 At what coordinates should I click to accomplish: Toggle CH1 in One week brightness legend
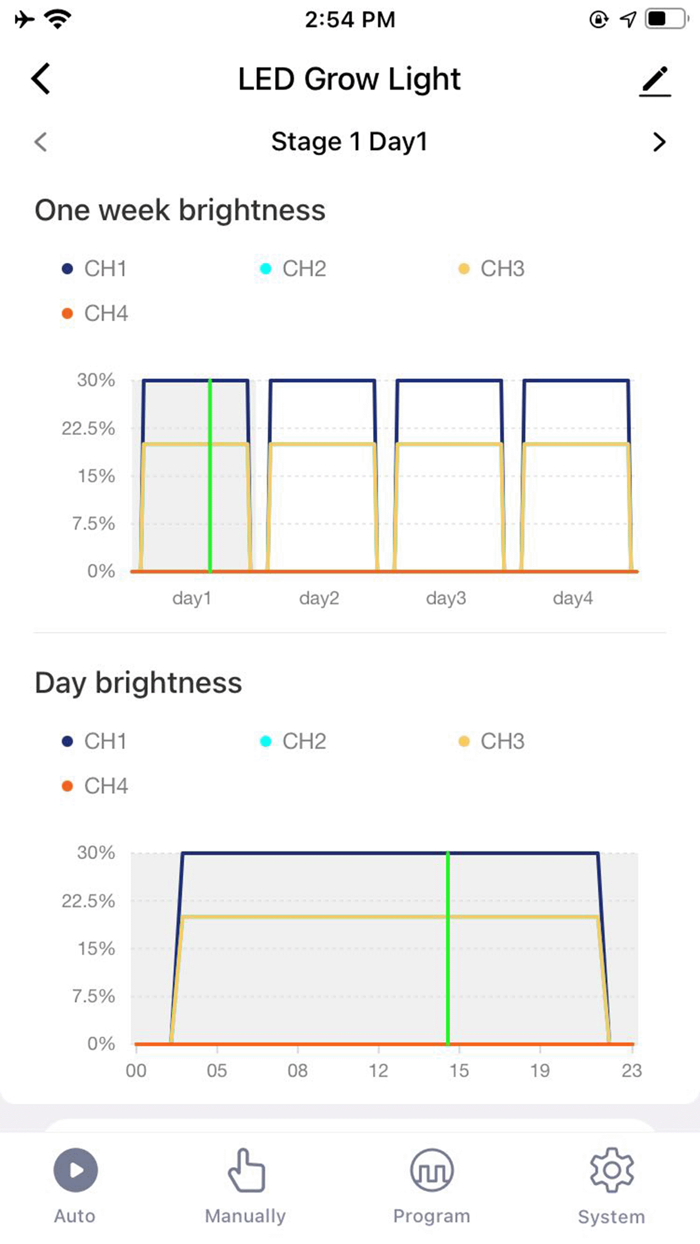[95, 269]
